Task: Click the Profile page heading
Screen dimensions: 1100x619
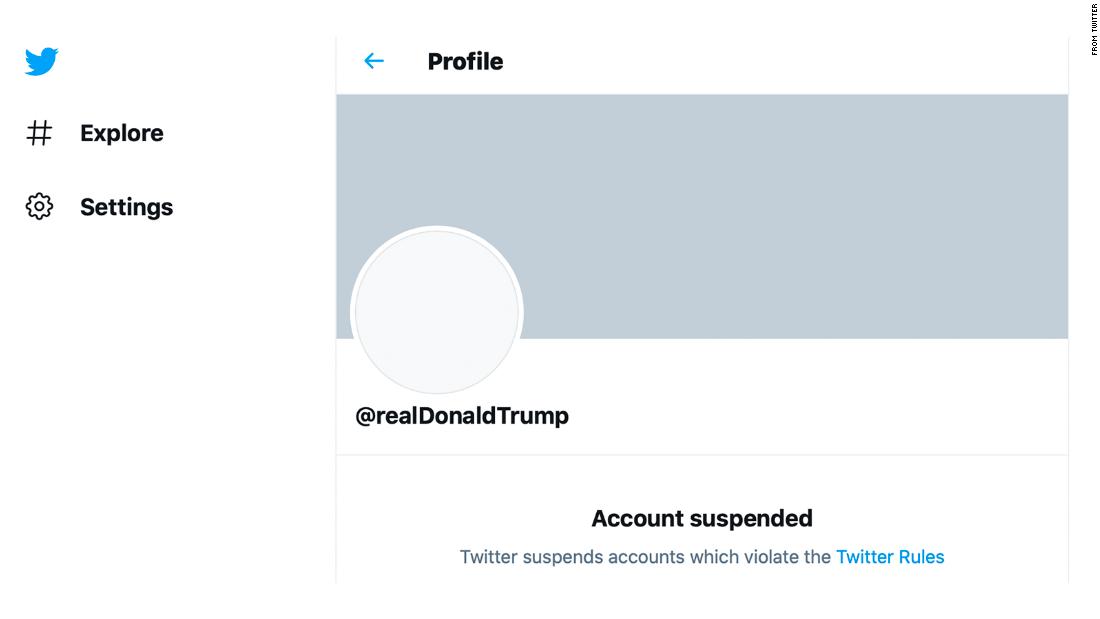Action: coord(465,61)
